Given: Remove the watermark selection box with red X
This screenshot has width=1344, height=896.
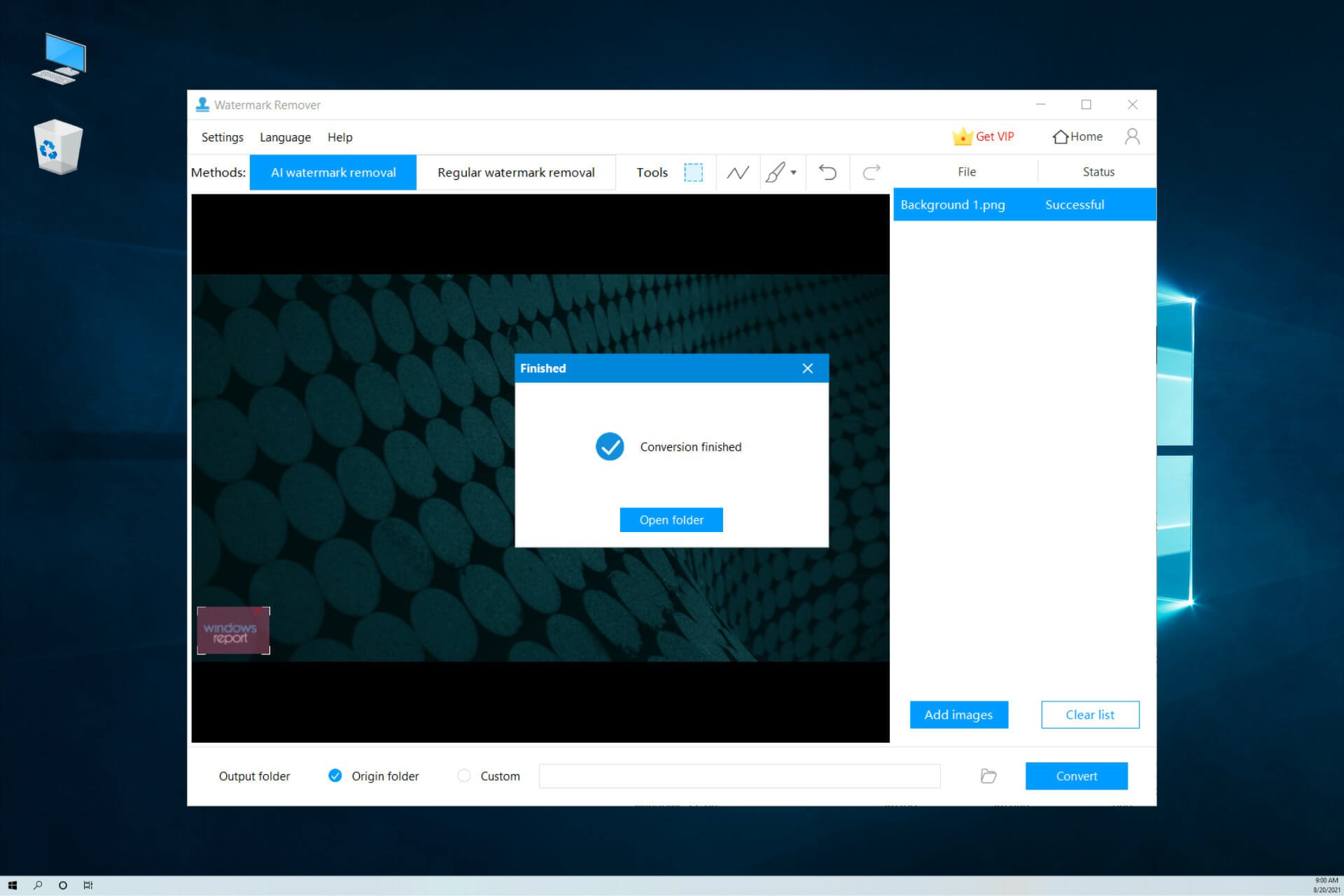Looking at the screenshot, I should pyautogui.click(x=258, y=610).
